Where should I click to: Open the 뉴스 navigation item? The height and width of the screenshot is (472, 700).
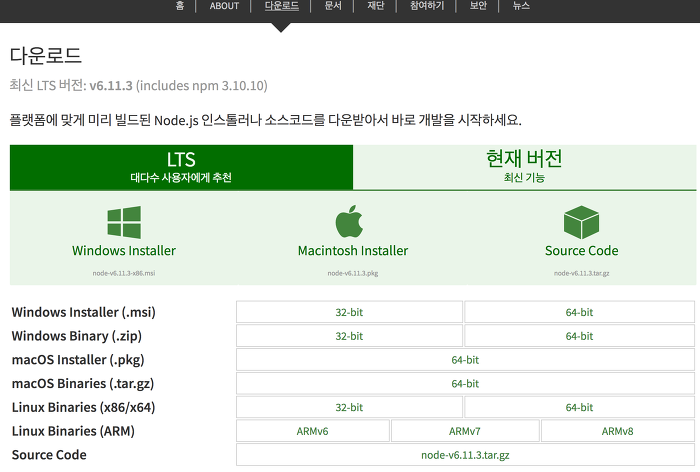(521, 6)
